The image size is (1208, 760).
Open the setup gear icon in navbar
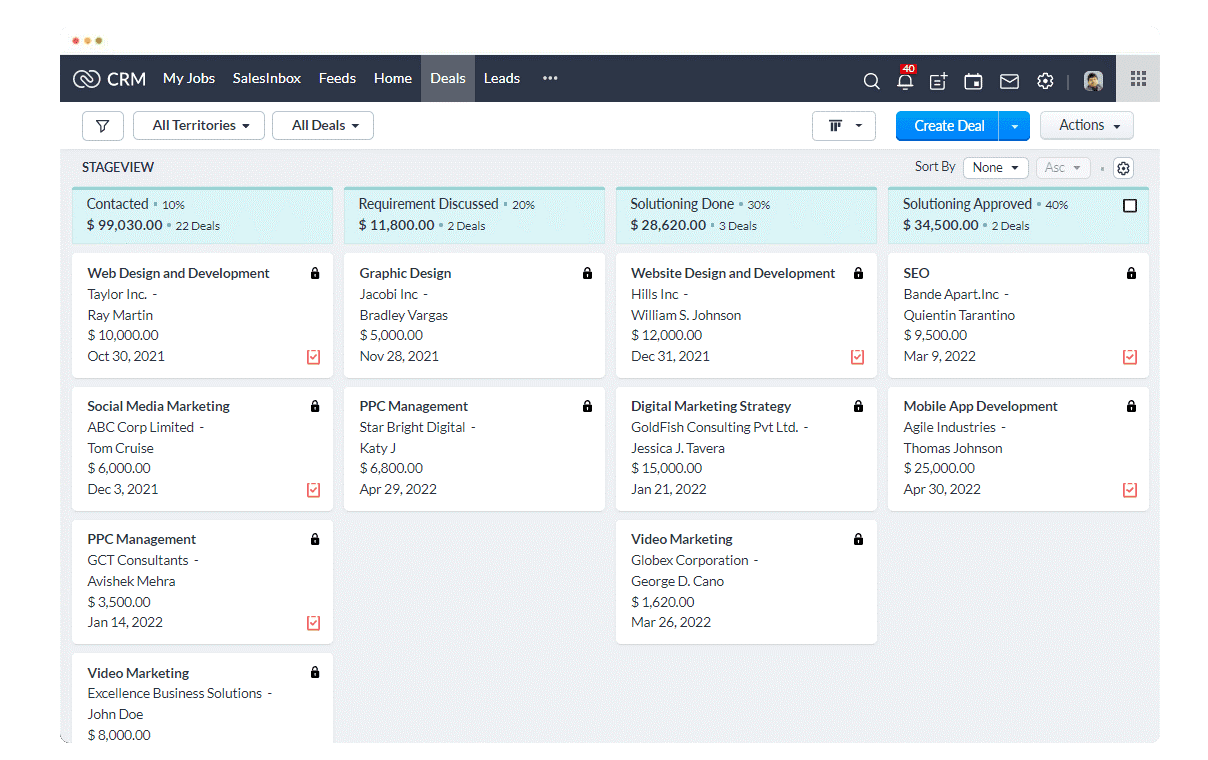[x=1045, y=81]
